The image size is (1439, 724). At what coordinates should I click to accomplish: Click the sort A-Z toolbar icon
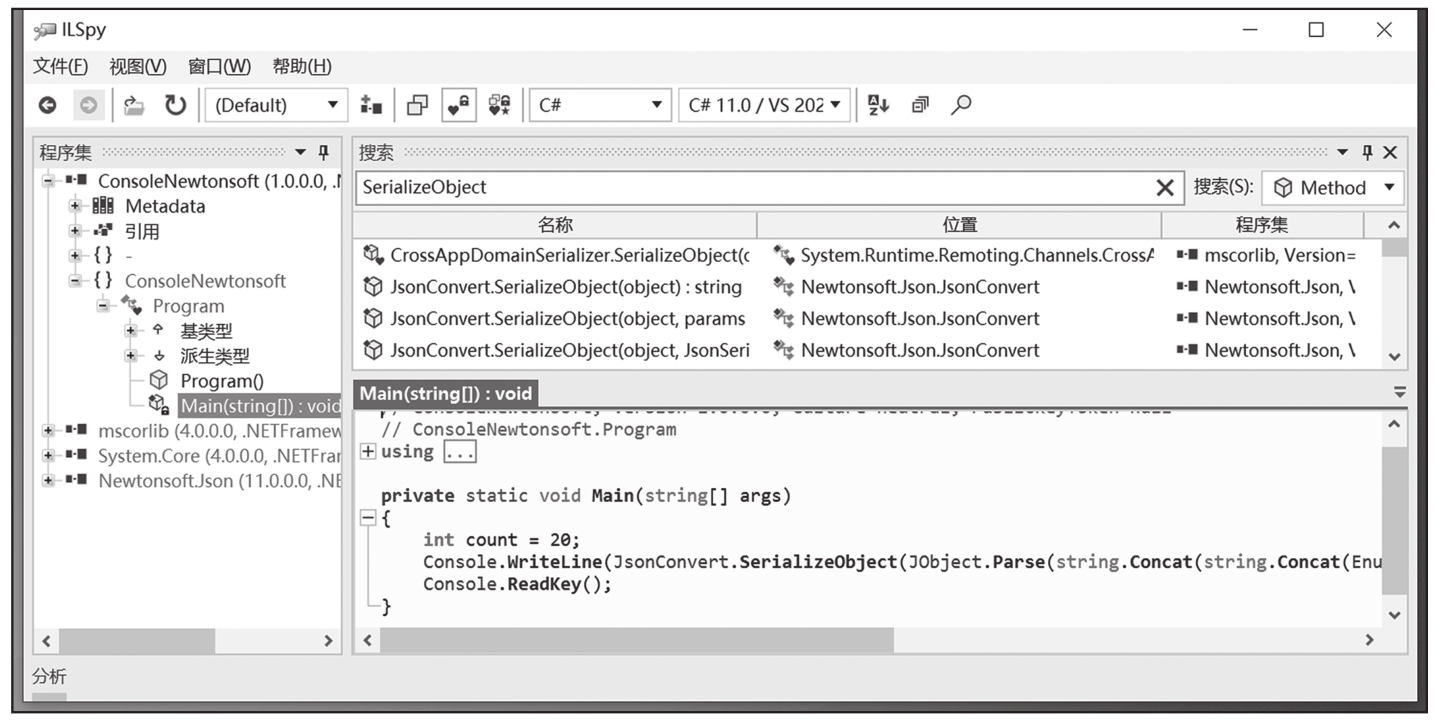[878, 105]
